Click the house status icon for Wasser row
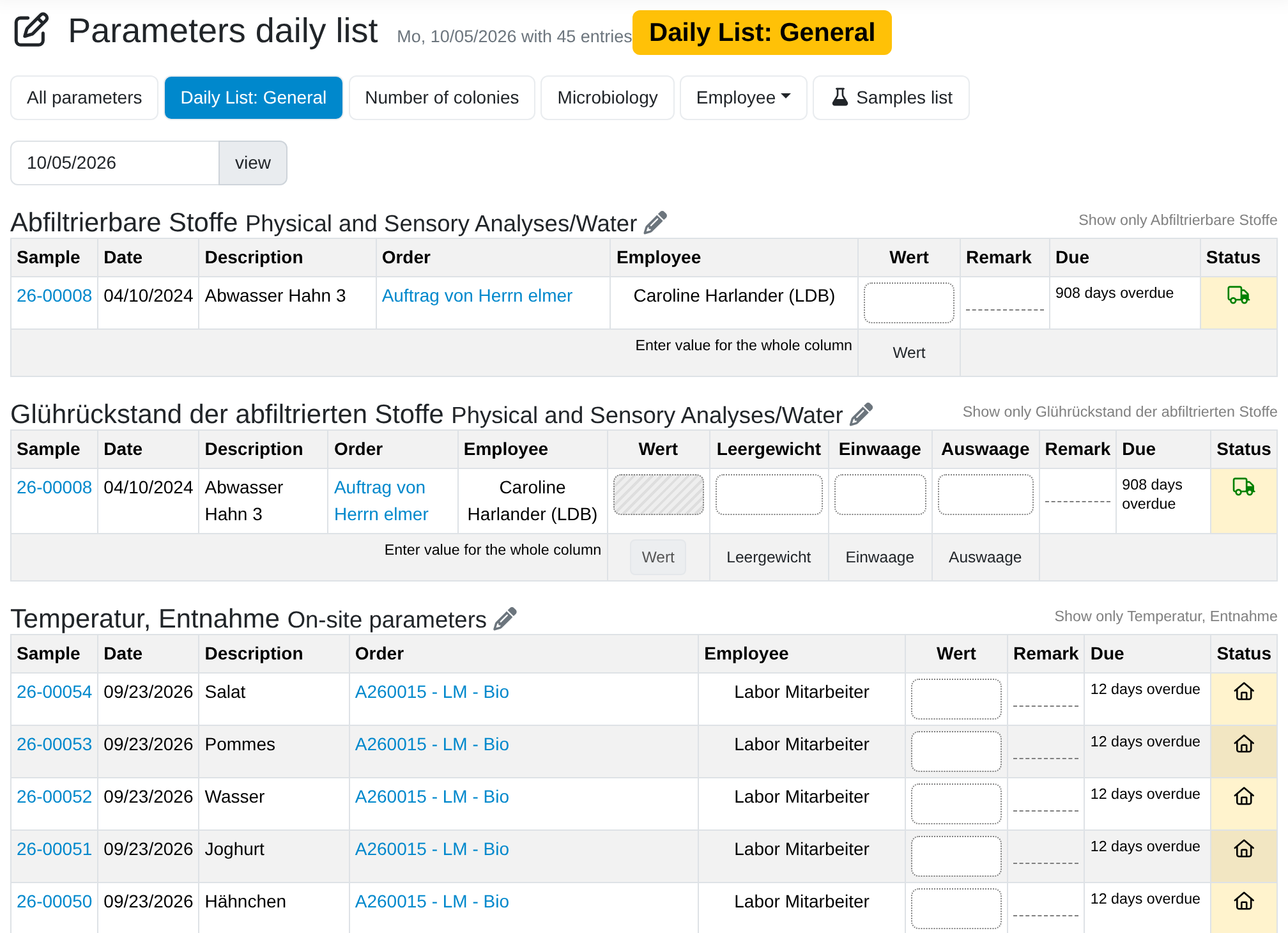 pos(1243,796)
